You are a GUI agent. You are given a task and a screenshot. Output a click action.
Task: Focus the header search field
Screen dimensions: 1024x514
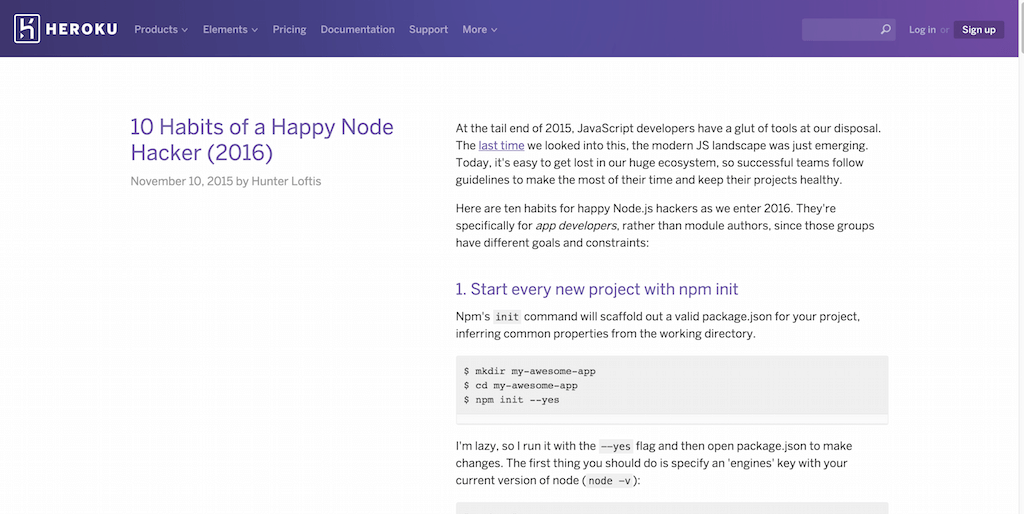[848, 29]
